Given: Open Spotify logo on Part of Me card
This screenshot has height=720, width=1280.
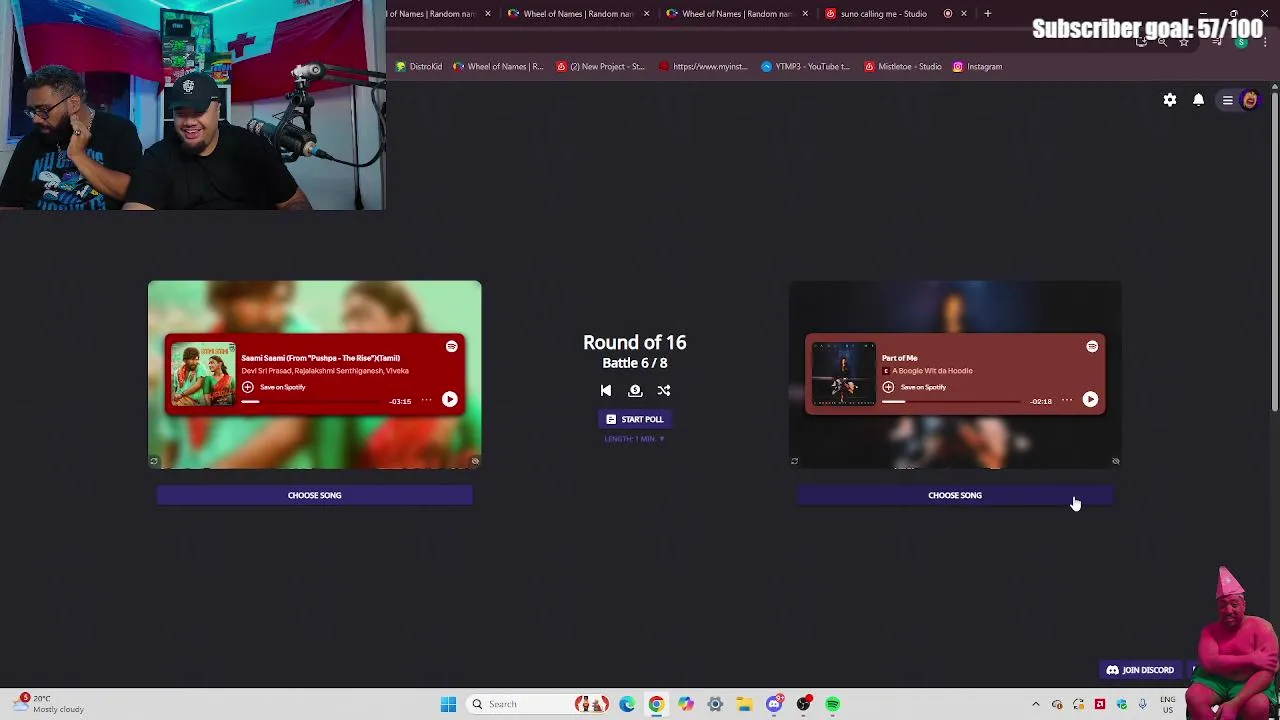Looking at the screenshot, I should coord(1092,346).
